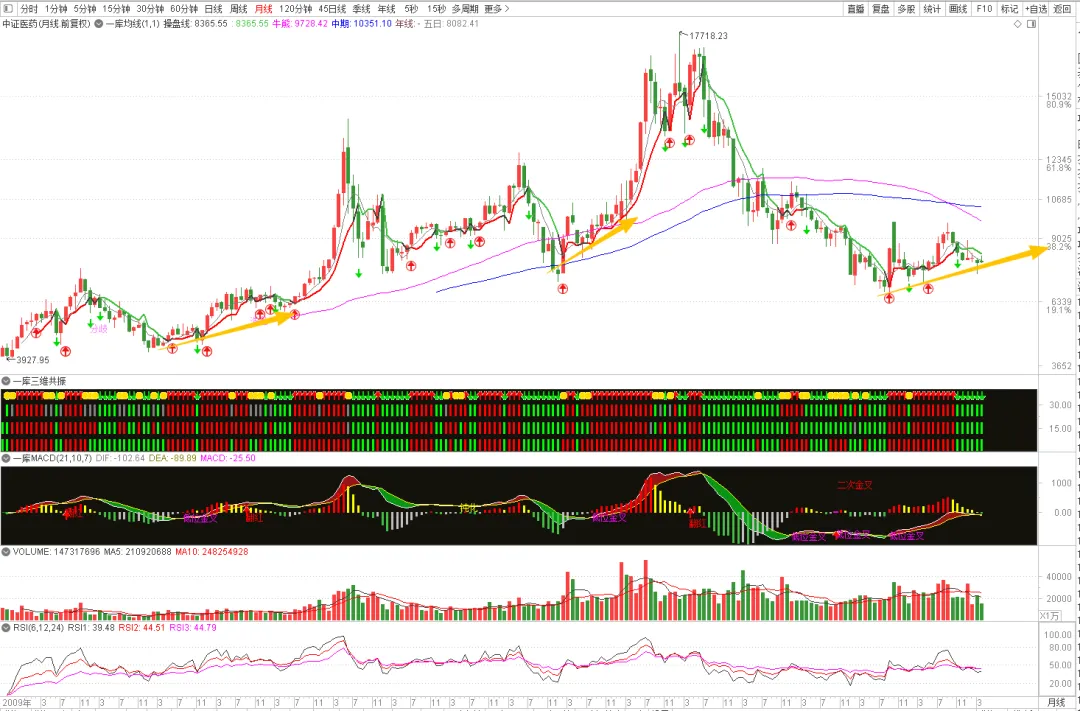Click the 复盘 button
Screen dimensions: 1080x711
881,9
